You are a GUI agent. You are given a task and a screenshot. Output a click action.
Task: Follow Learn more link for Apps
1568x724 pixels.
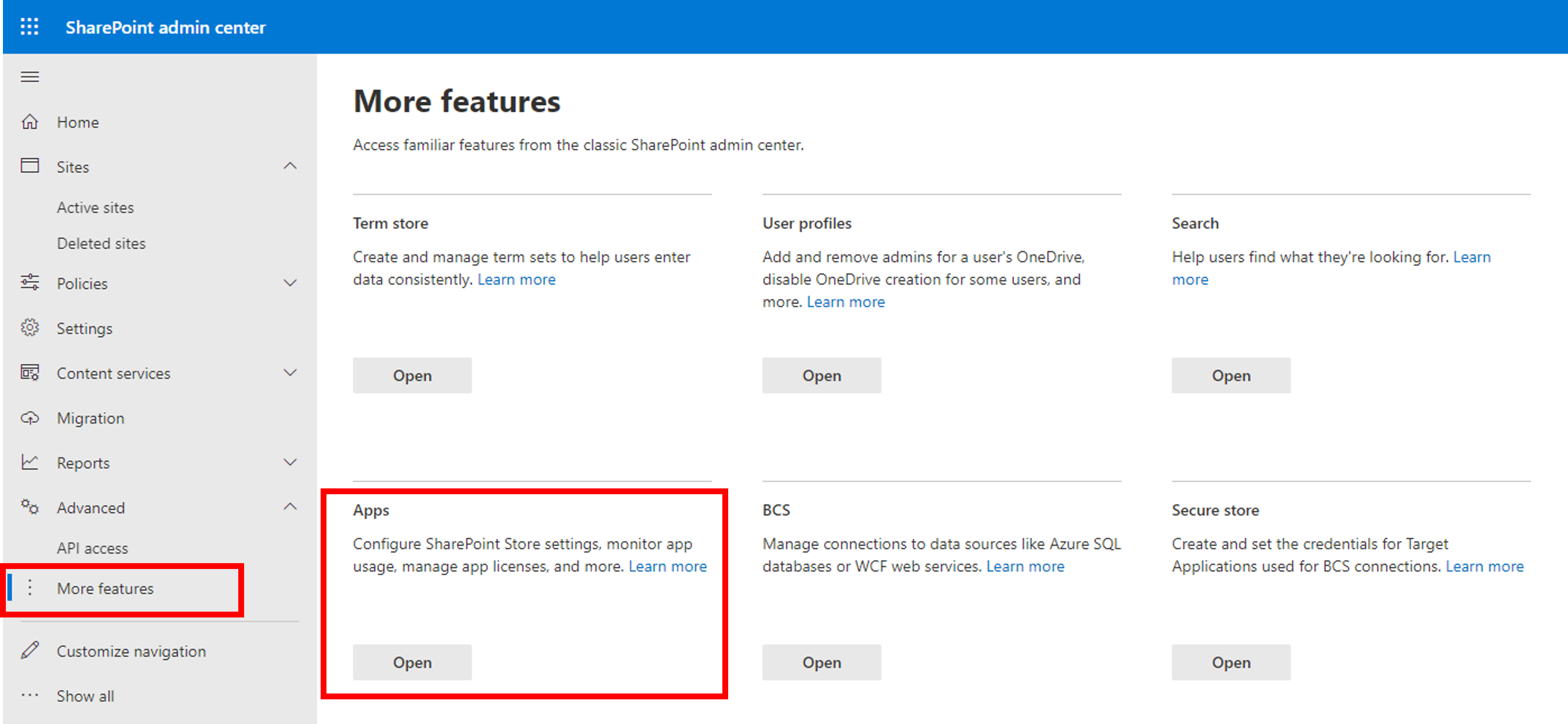[x=668, y=566]
